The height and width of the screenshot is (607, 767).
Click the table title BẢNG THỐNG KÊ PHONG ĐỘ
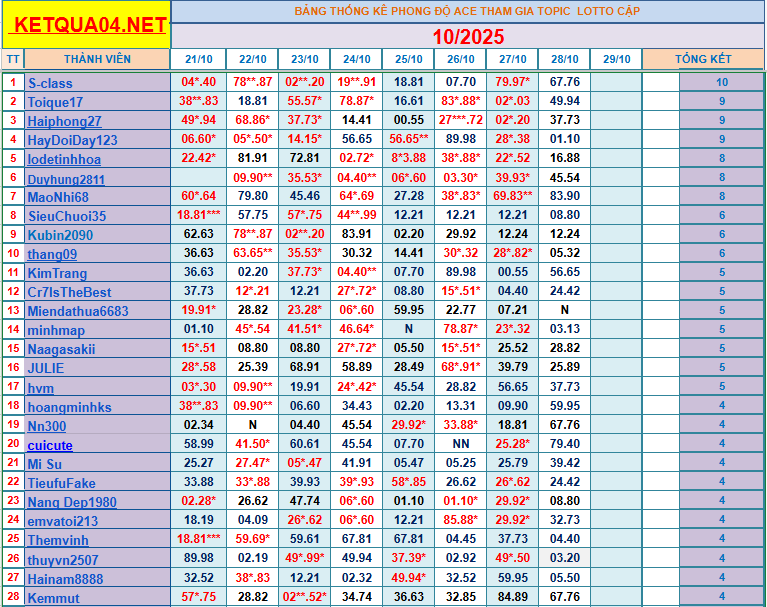(467, 11)
